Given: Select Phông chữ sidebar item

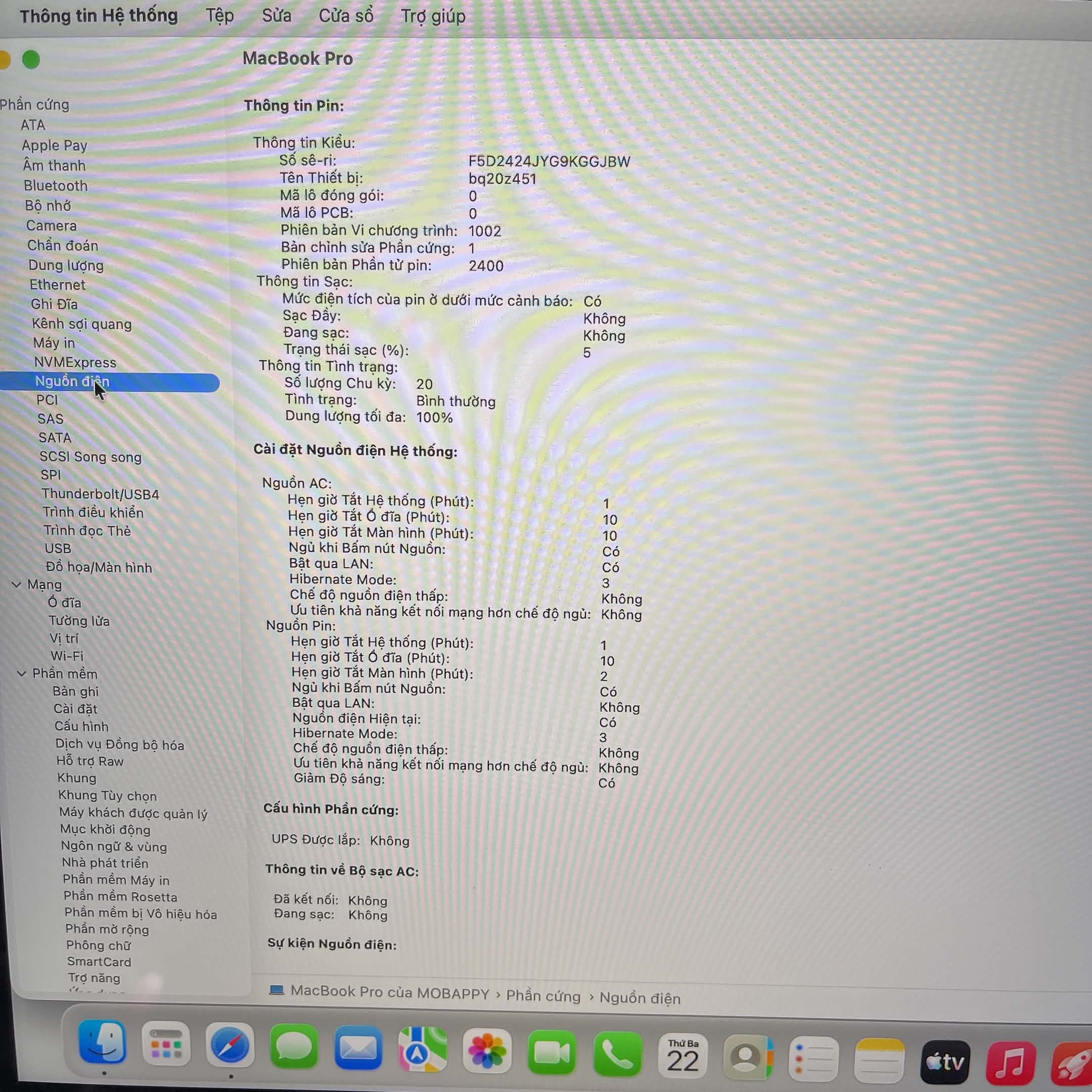Looking at the screenshot, I should point(99,945).
